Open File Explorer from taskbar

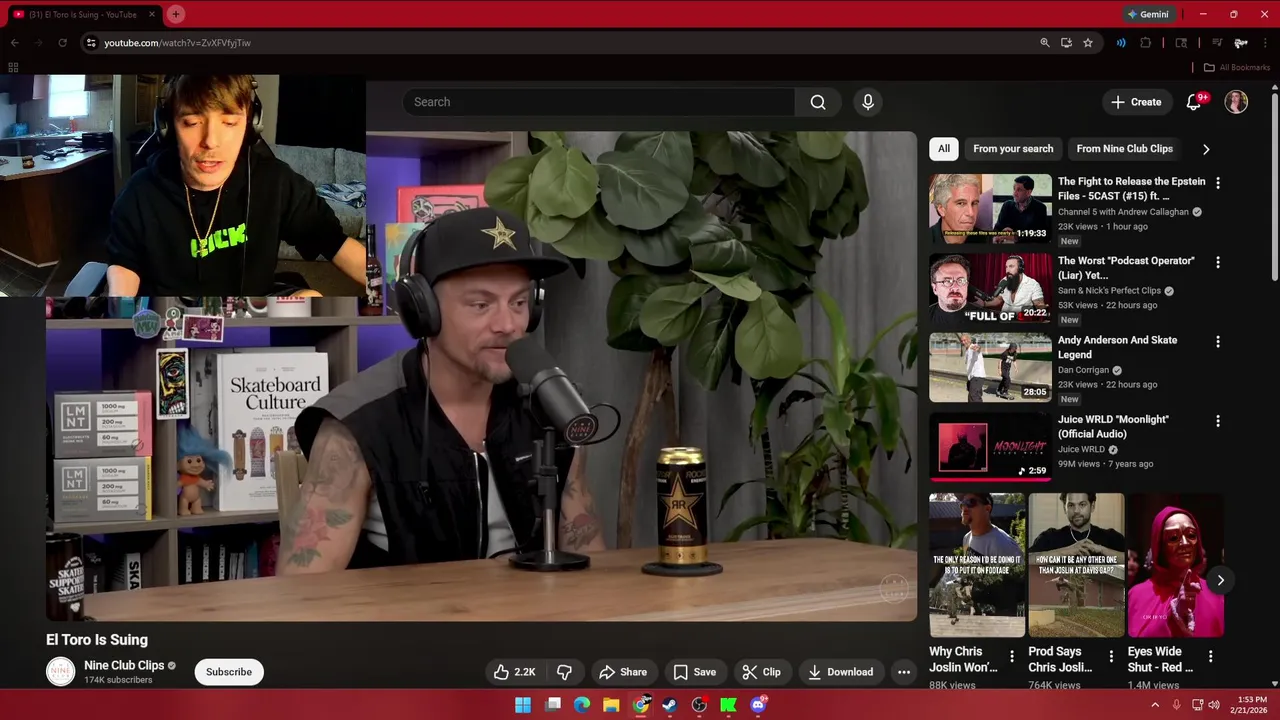611,705
